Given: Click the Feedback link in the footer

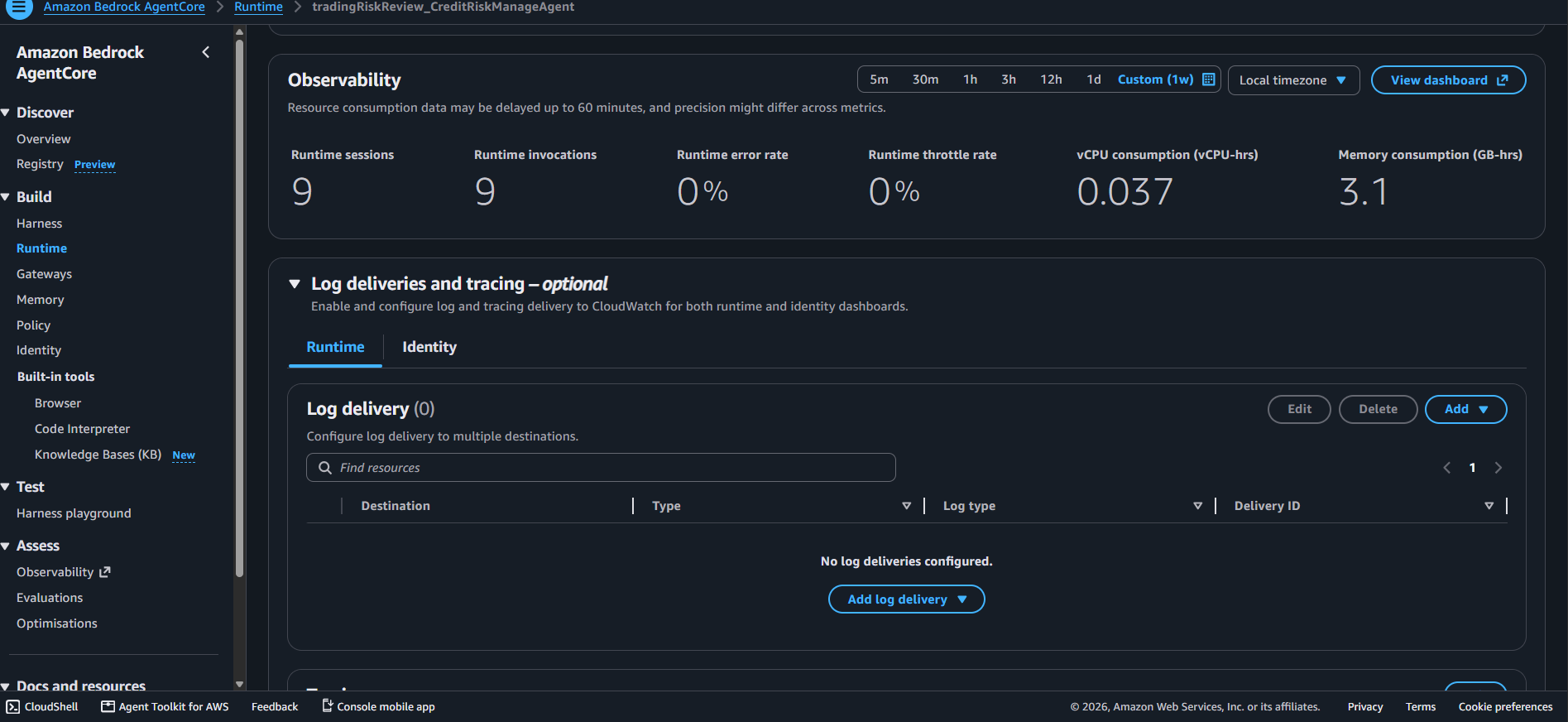Looking at the screenshot, I should click(x=275, y=706).
